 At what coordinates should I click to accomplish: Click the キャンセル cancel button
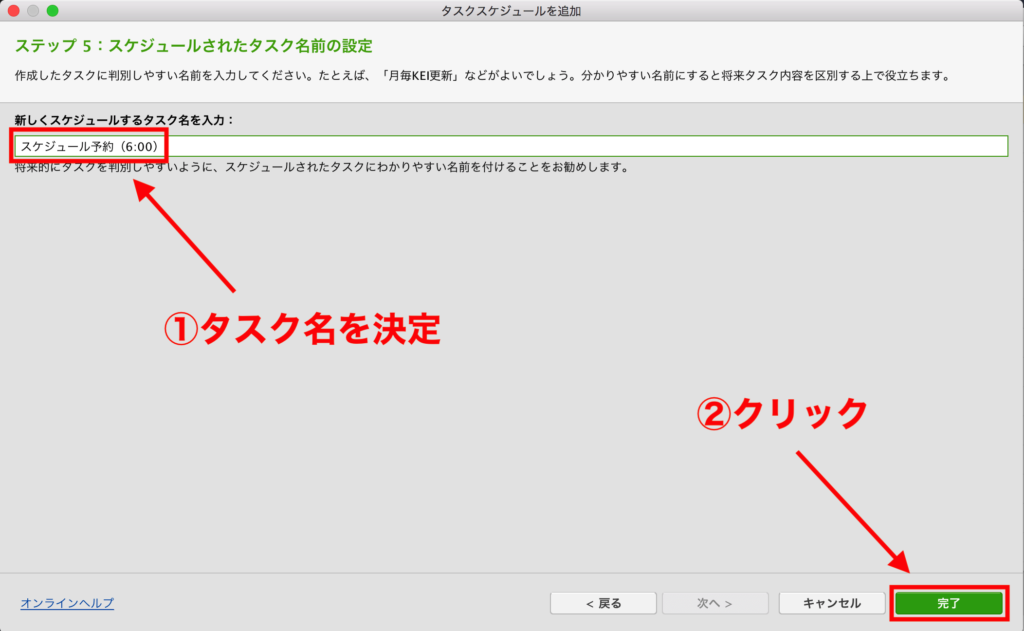831,603
